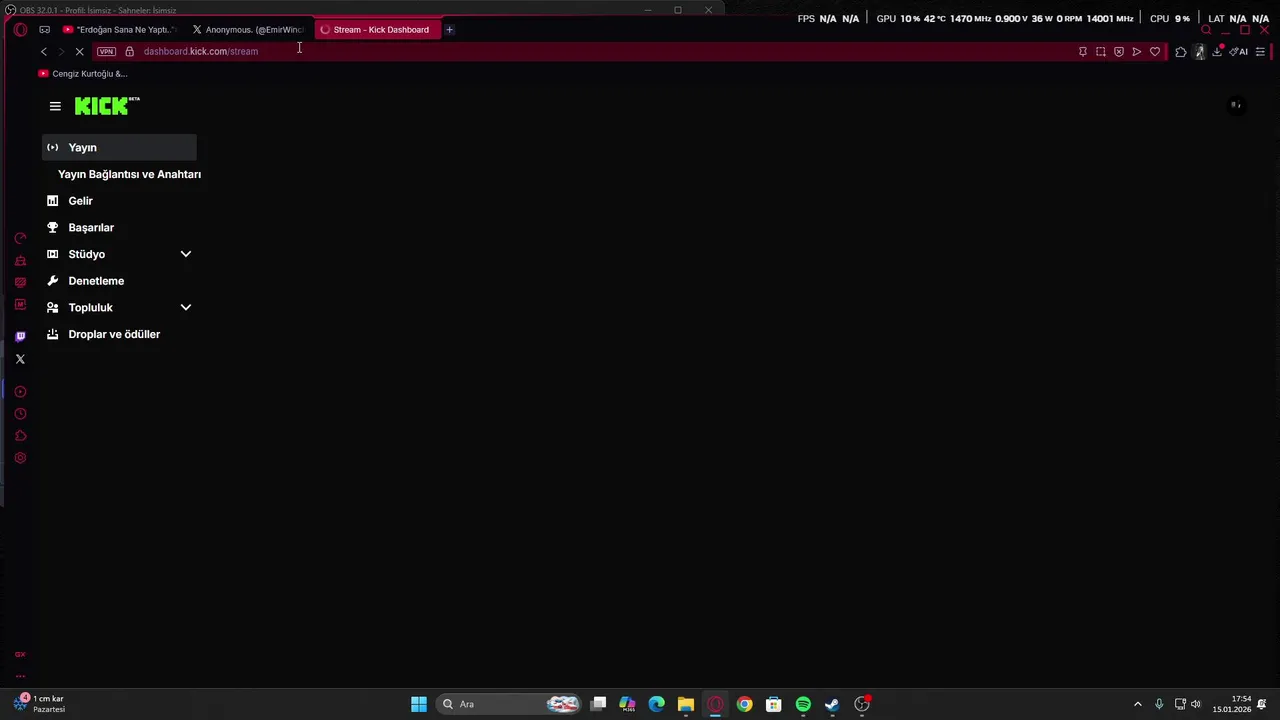
Task: Open the GX Control speedometer sidebar icon
Action: pos(20,238)
